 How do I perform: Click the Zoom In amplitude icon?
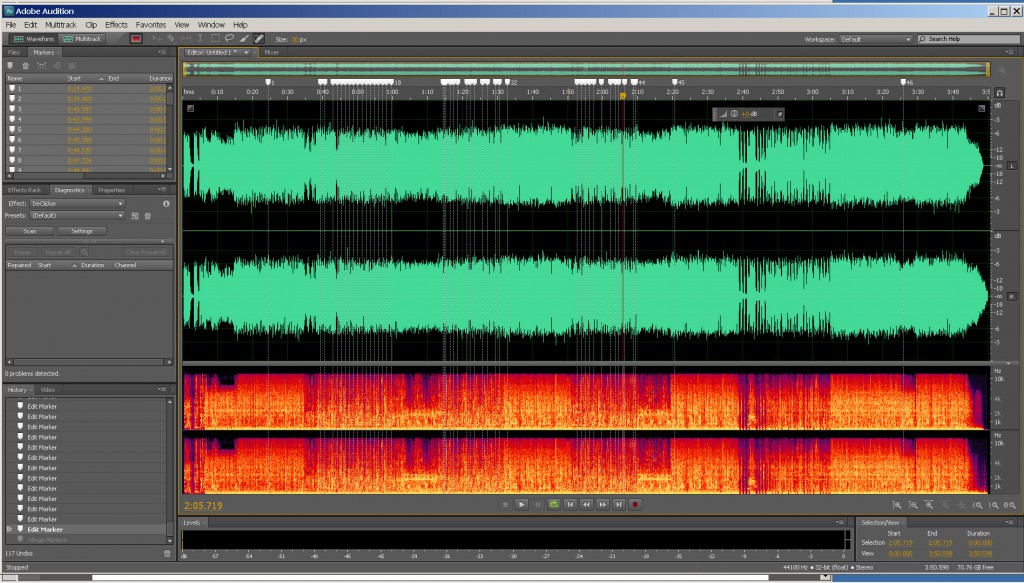(x=897, y=505)
